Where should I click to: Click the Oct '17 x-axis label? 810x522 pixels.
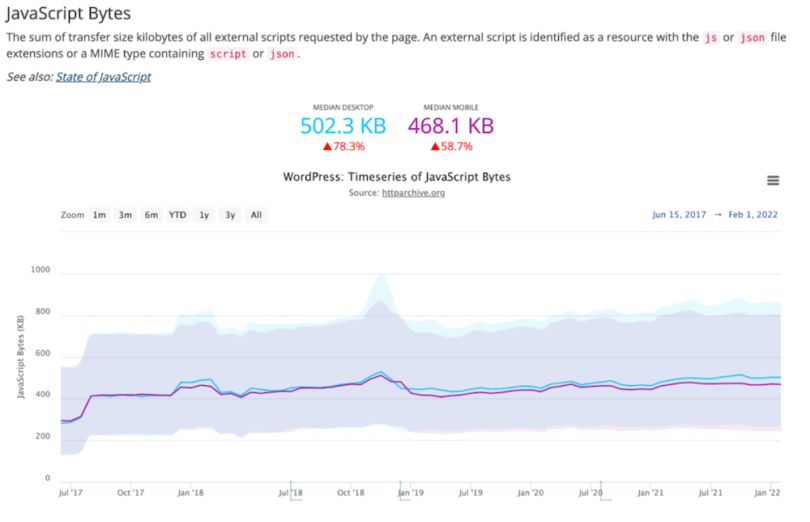pos(131,493)
